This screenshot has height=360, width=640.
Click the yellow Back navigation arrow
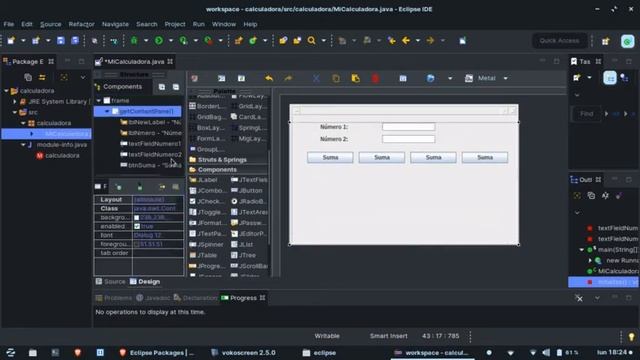(406, 40)
